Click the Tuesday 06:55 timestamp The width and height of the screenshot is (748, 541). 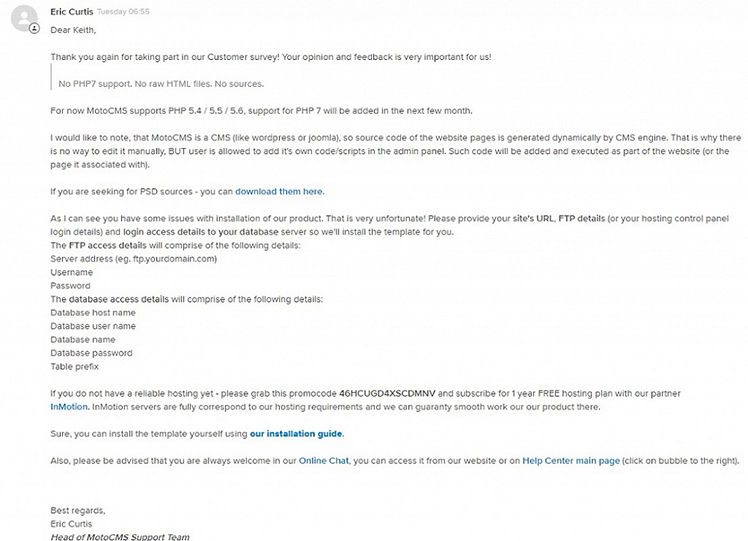(x=123, y=12)
